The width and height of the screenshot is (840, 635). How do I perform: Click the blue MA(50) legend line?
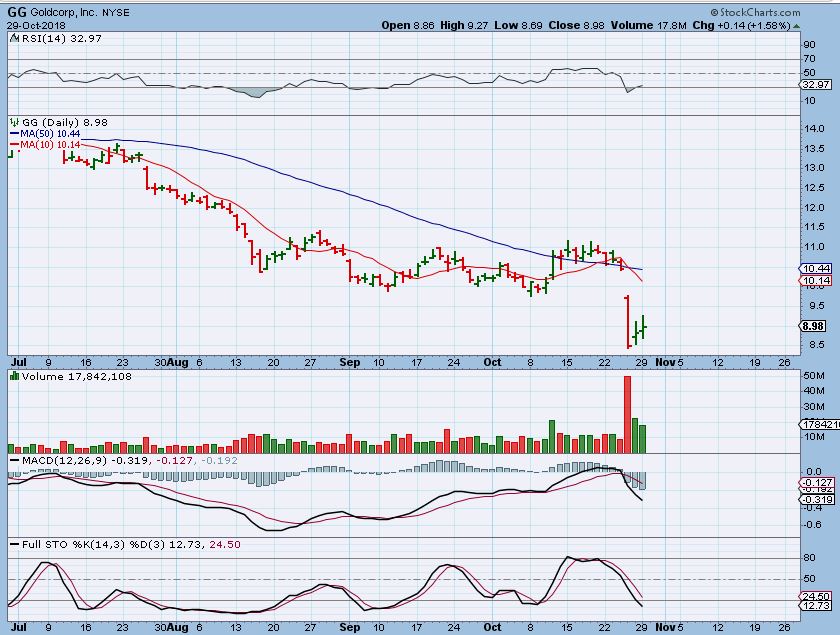click(x=14, y=134)
